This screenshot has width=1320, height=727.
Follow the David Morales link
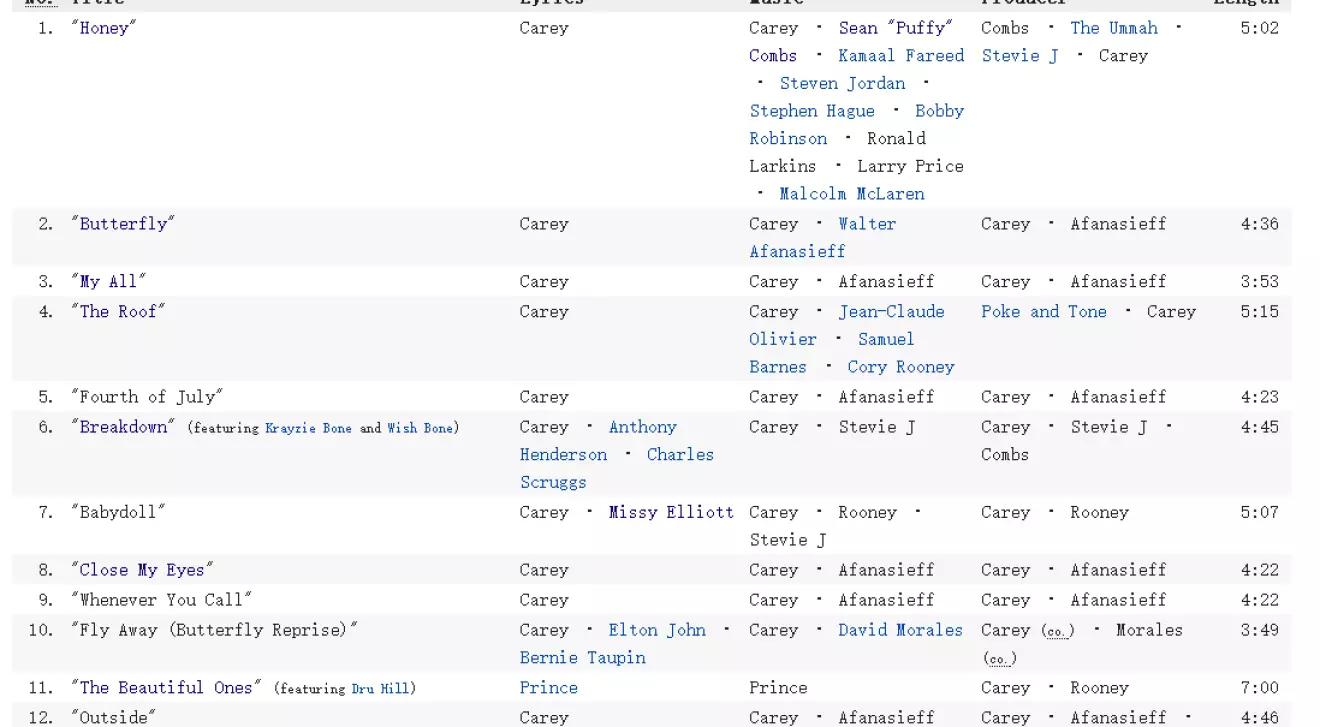point(900,630)
